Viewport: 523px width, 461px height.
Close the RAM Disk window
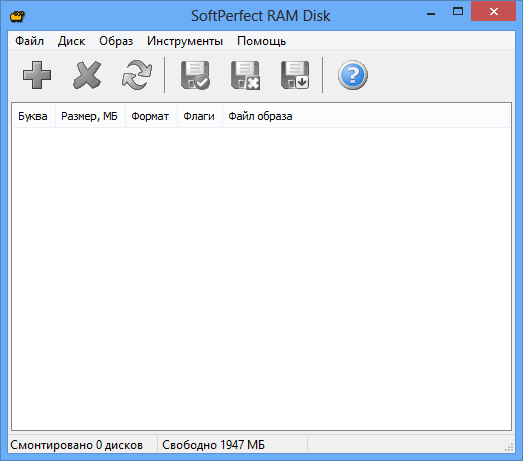[x=494, y=12]
